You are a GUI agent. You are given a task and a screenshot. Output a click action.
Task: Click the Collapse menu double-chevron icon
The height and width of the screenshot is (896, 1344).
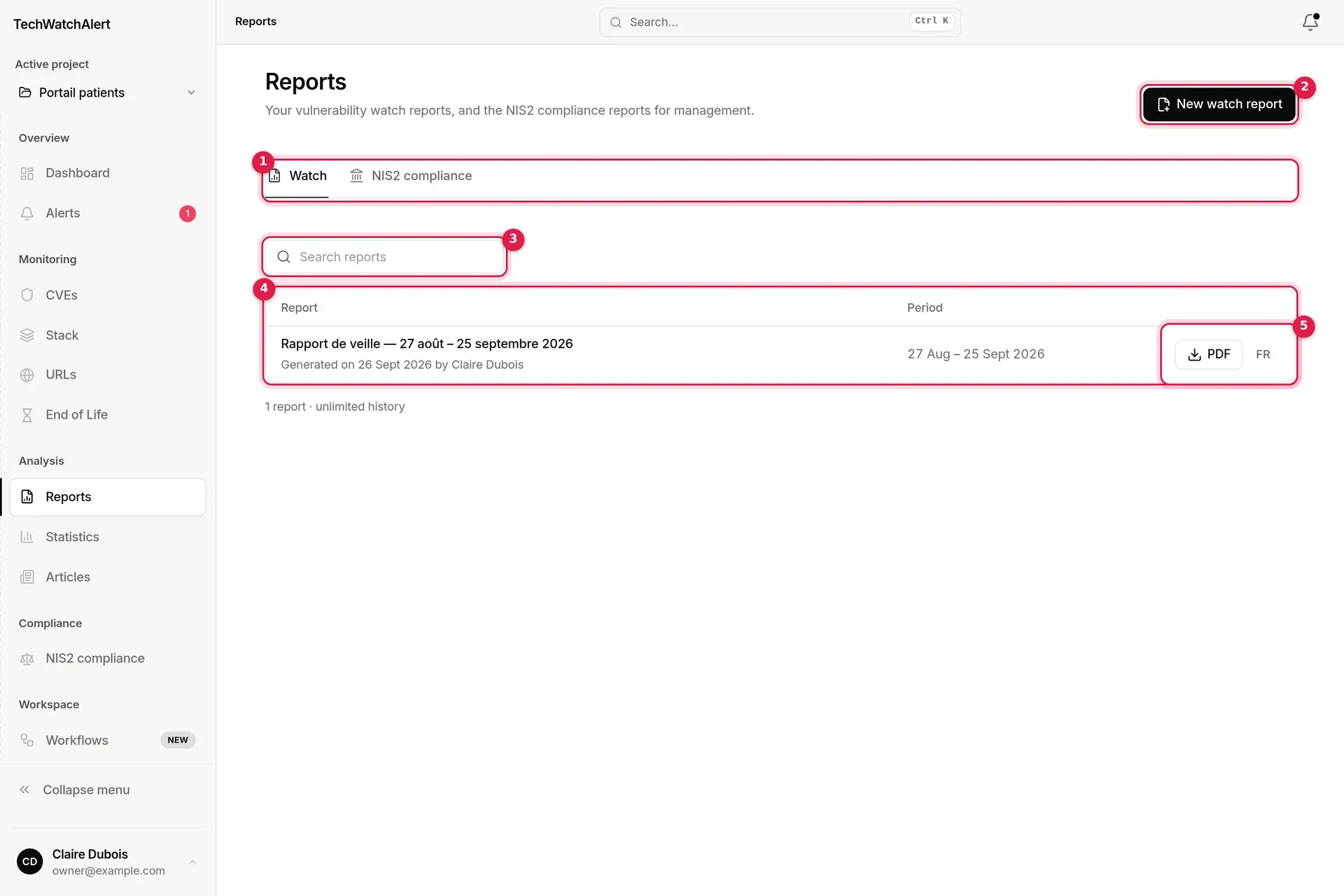[24, 790]
